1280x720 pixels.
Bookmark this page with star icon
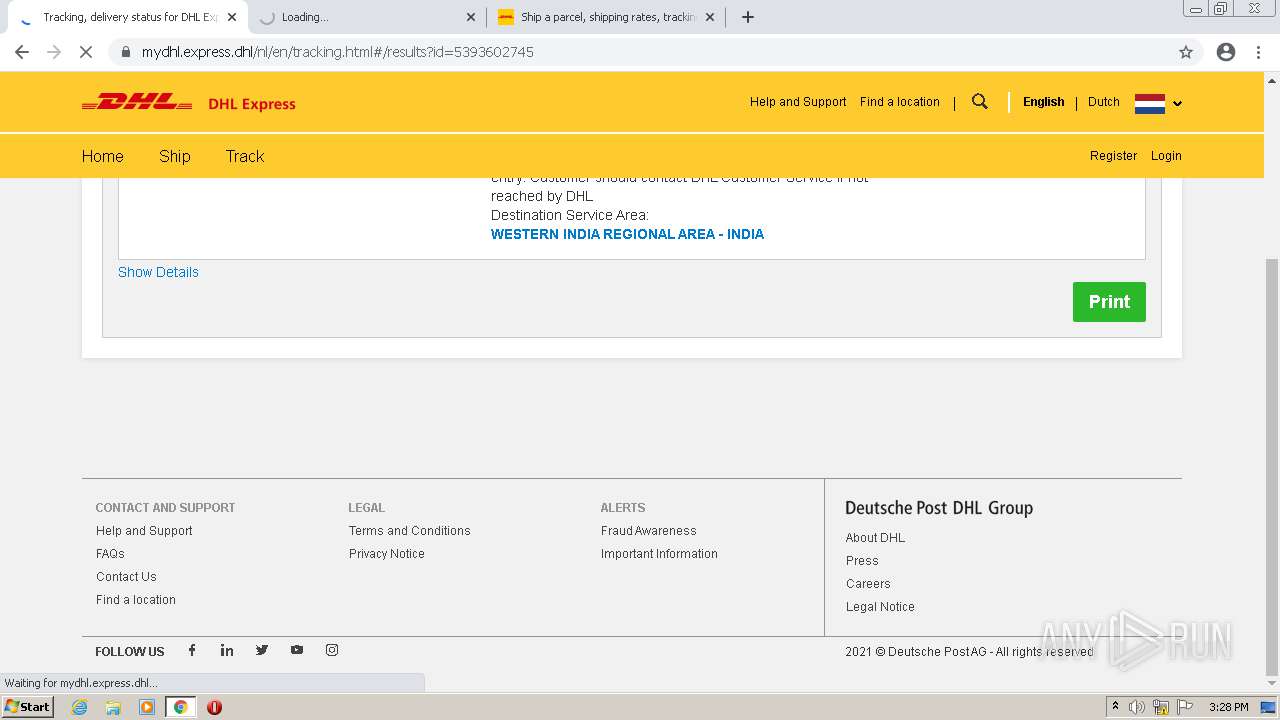click(x=1186, y=52)
